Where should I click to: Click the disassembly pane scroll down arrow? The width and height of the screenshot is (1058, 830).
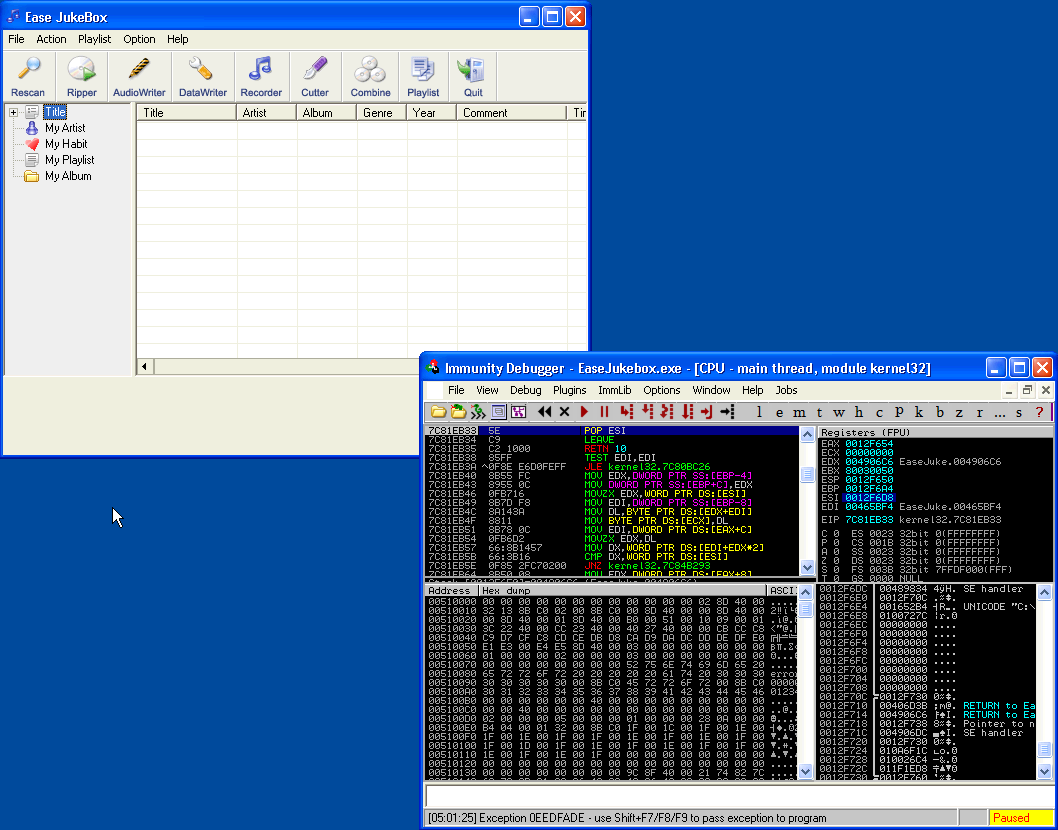pos(808,568)
